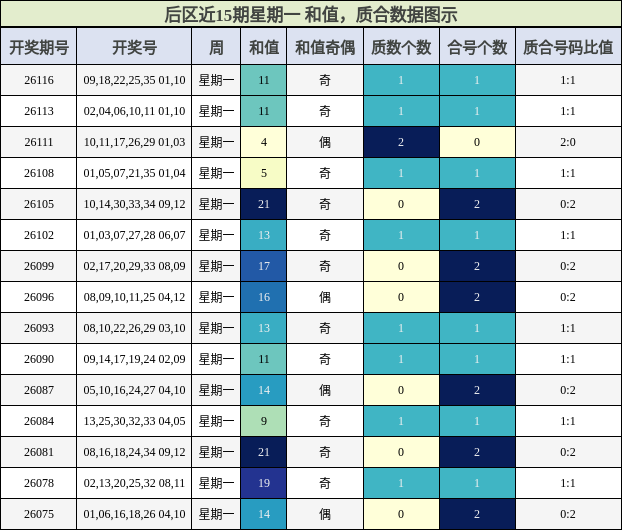Click prime count 0 in row 26105

click(x=401, y=204)
